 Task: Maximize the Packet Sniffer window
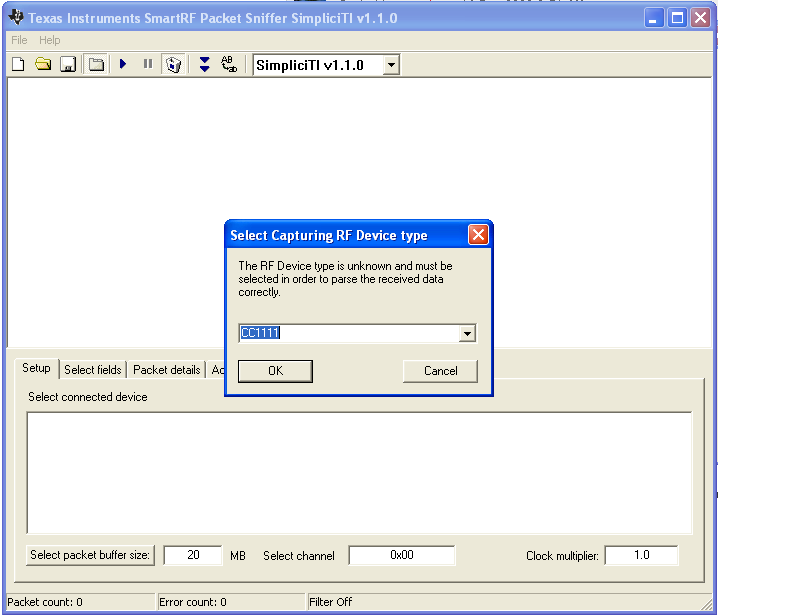pyautogui.click(x=677, y=18)
